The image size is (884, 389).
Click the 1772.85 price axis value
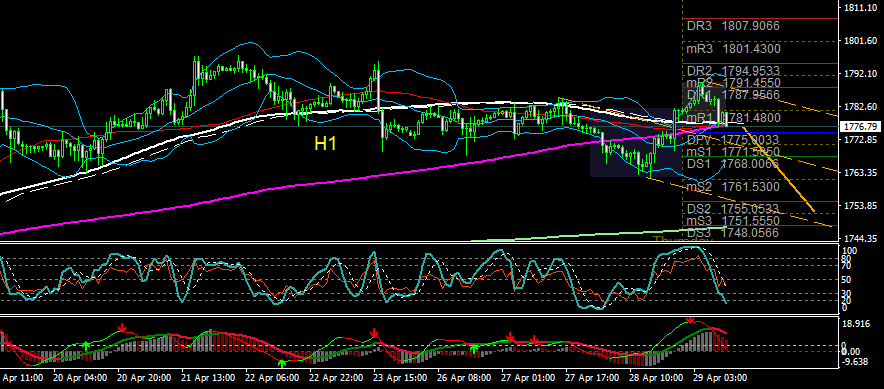pos(861,139)
